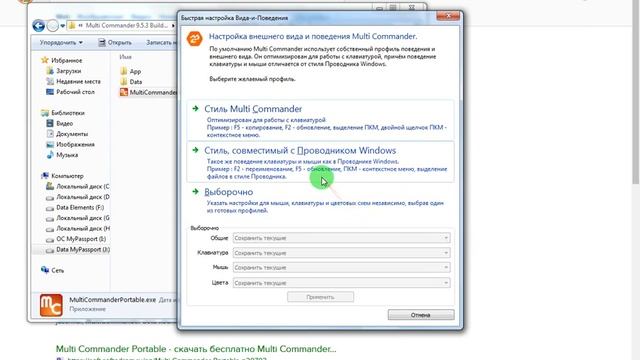640x360 pixels.
Task: Click the green arrow beside Выборочно
Action: (196, 191)
